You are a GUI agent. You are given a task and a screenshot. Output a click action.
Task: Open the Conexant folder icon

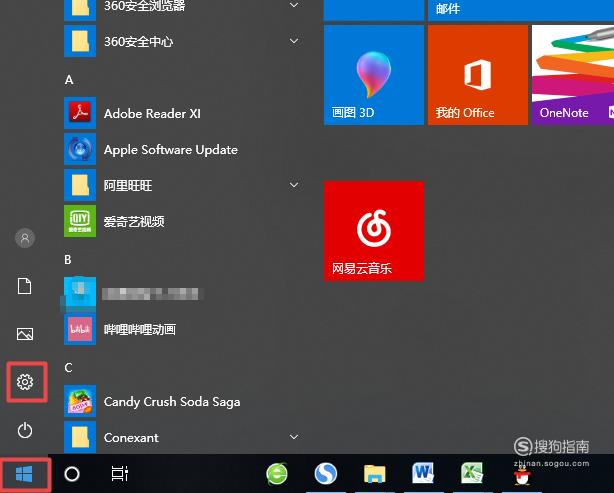click(x=80, y=437)
